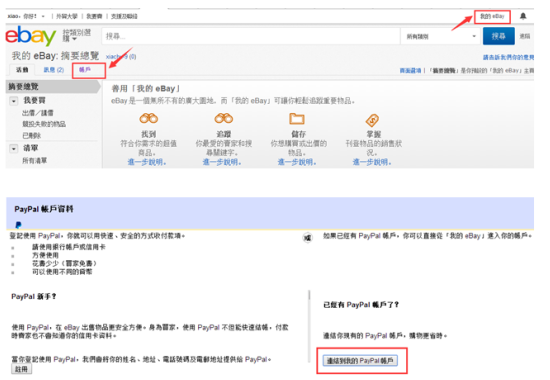550x380 pixels.
Task: Click the blue 搜尋 button
Action: 498,36
